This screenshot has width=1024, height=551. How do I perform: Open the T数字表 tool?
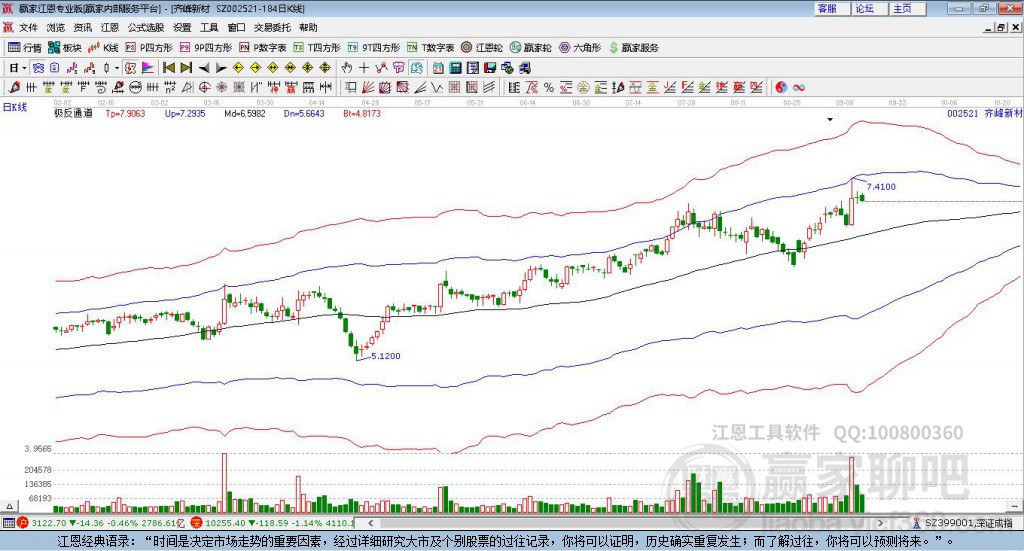430,48
